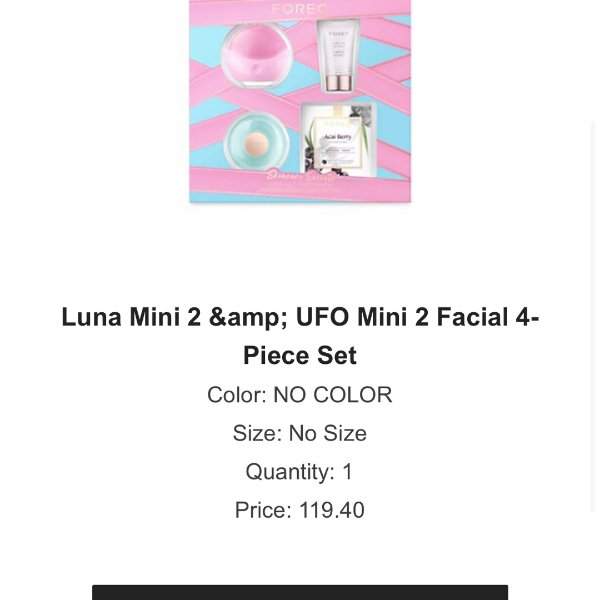The image size is (600, 600).
Task: Open the Acai Berry mask packet image
Action: [338, 140]
